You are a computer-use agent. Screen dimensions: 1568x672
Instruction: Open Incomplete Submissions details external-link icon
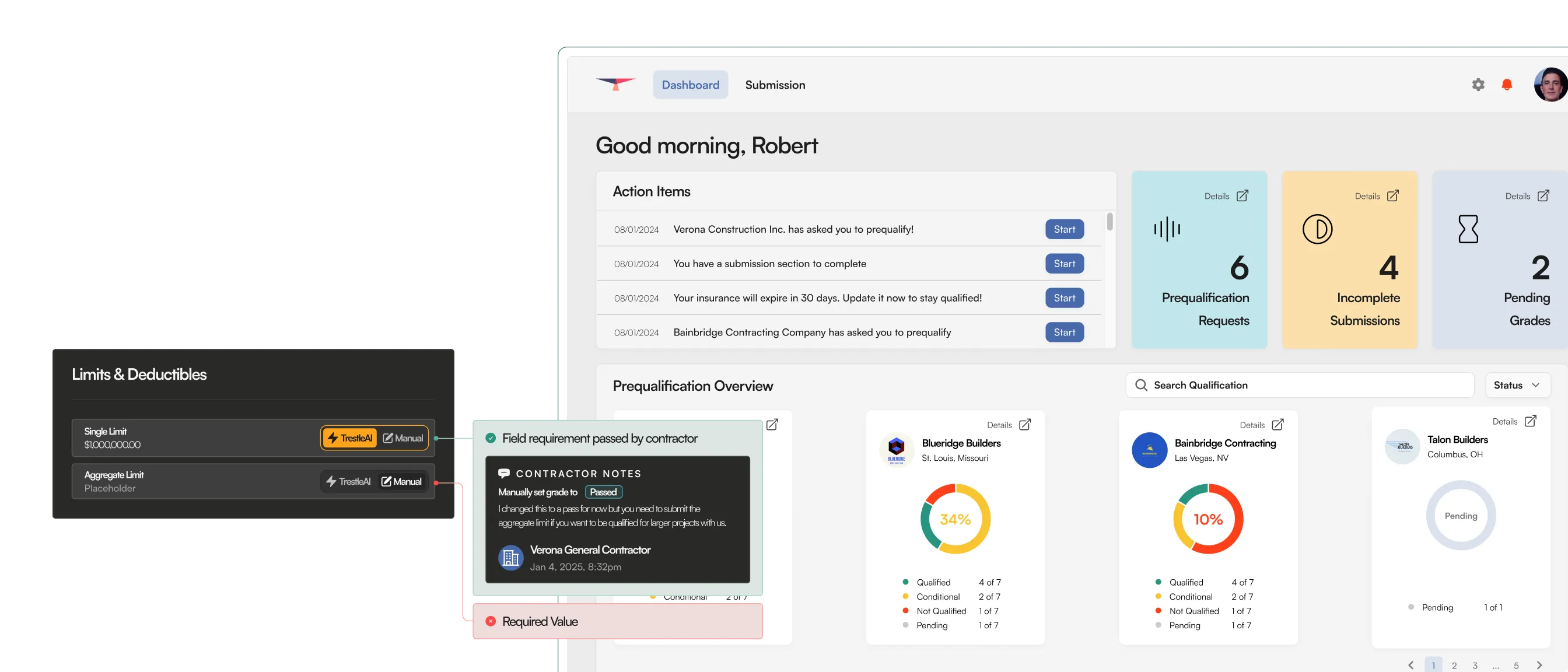click(1392, 195)
